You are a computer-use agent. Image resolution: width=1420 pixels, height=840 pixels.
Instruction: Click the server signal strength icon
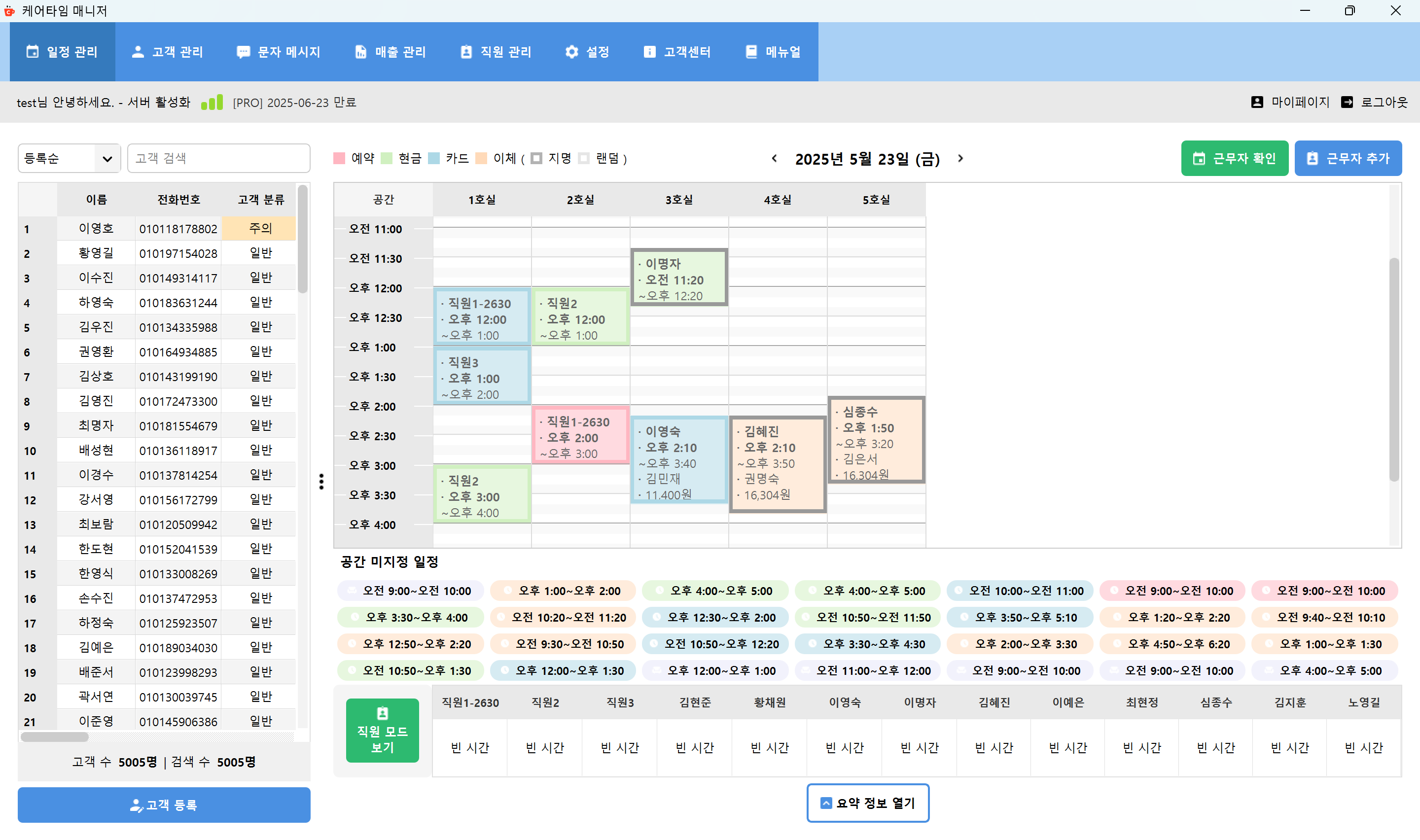coord(211,102)
